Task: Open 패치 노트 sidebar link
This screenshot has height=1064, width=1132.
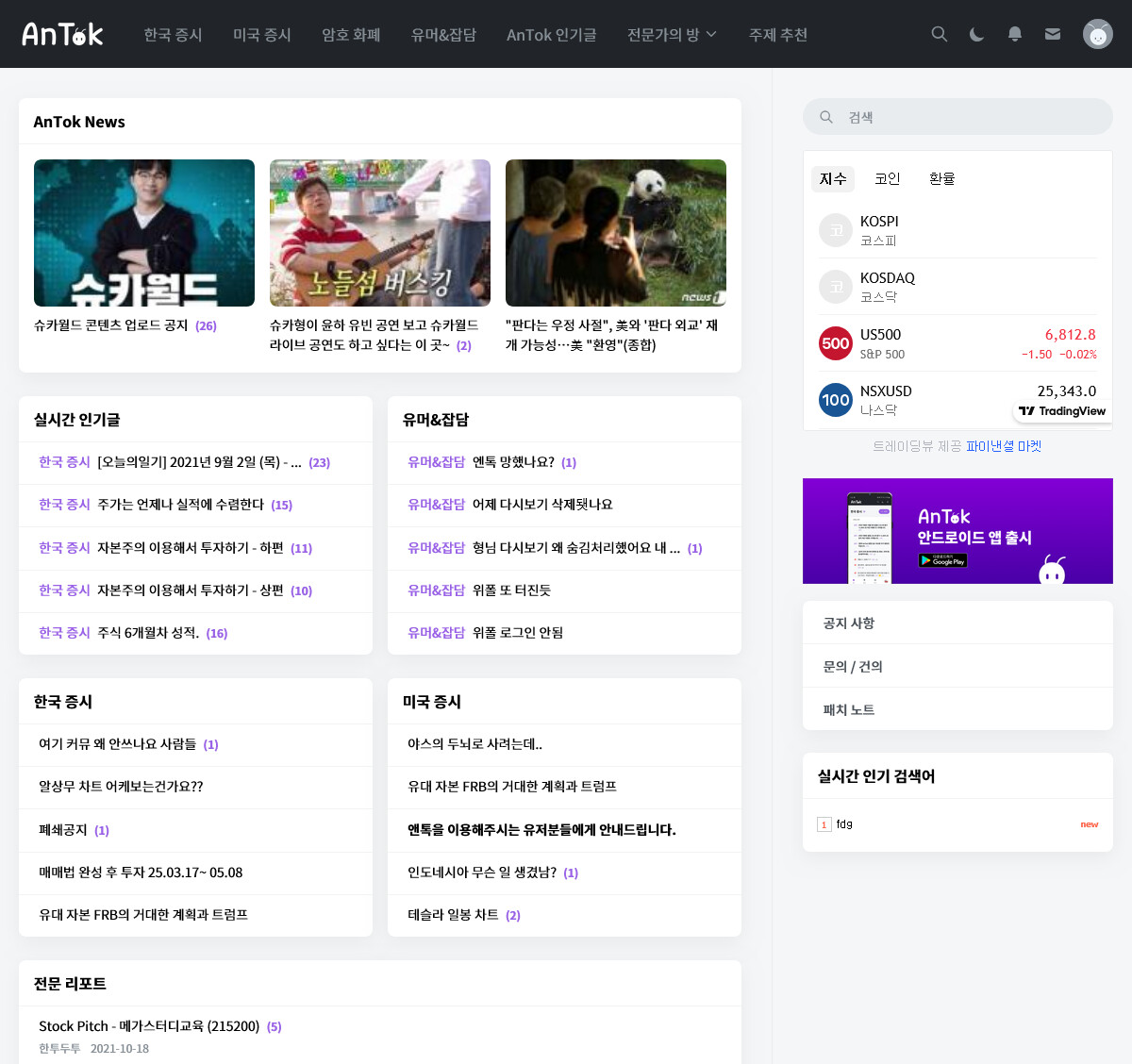Action: pyautogui.click(x=957, y=710)
